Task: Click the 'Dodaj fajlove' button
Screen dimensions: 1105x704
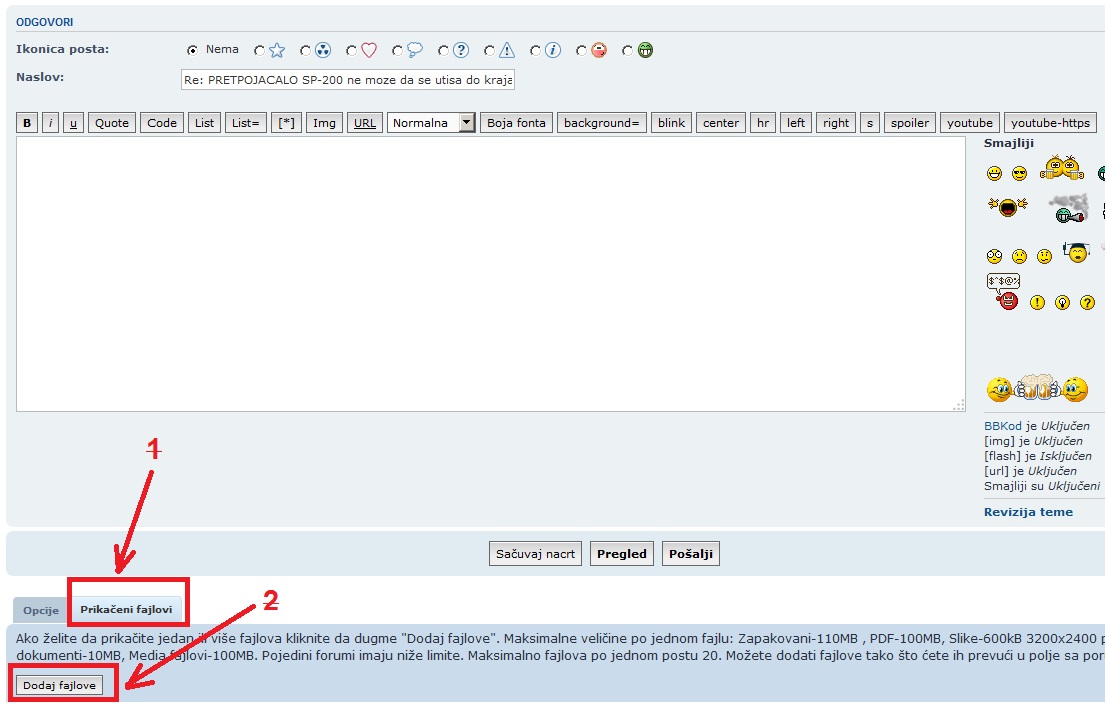Action: click(59, 685)
